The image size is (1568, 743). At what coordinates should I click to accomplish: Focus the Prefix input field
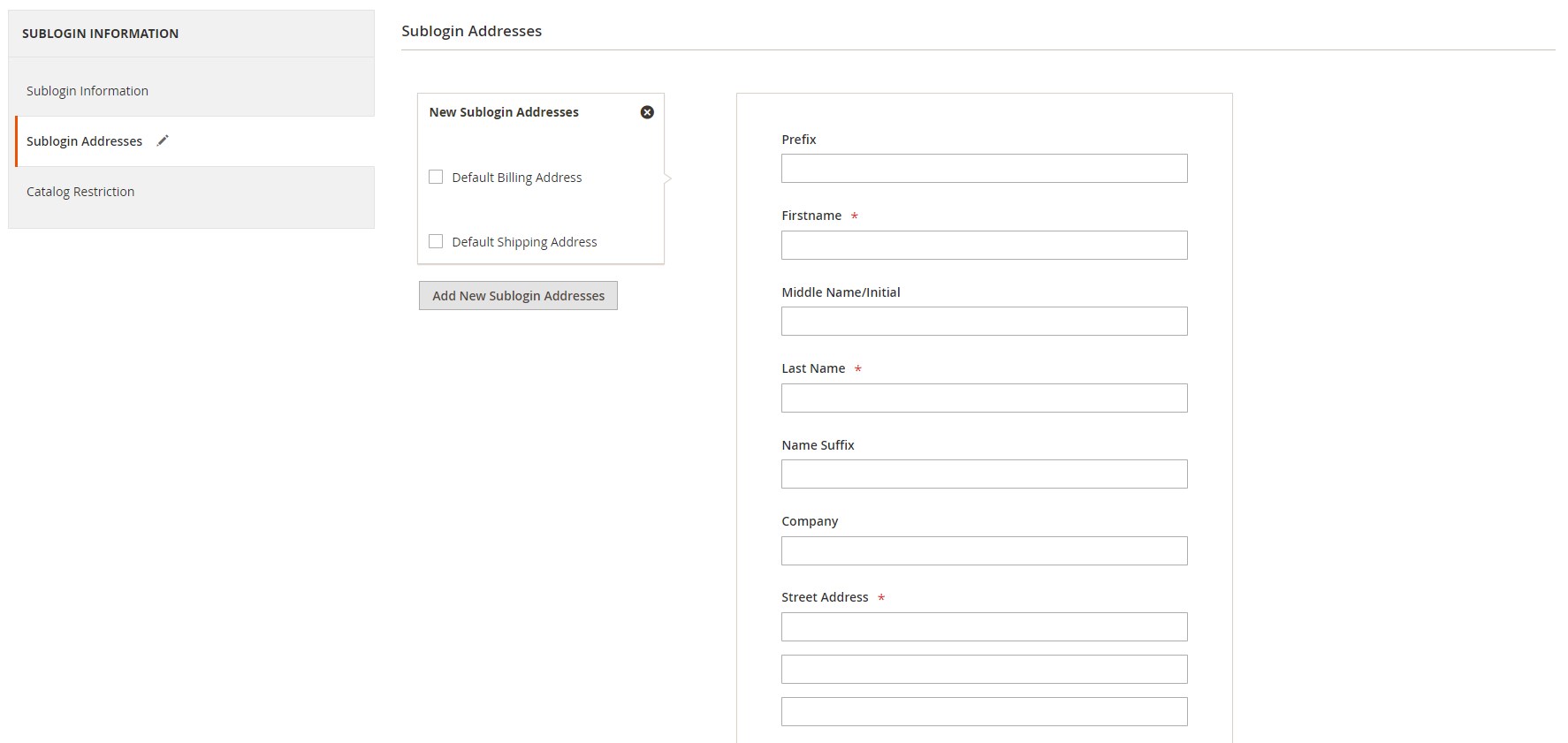(x=984, y=169)
